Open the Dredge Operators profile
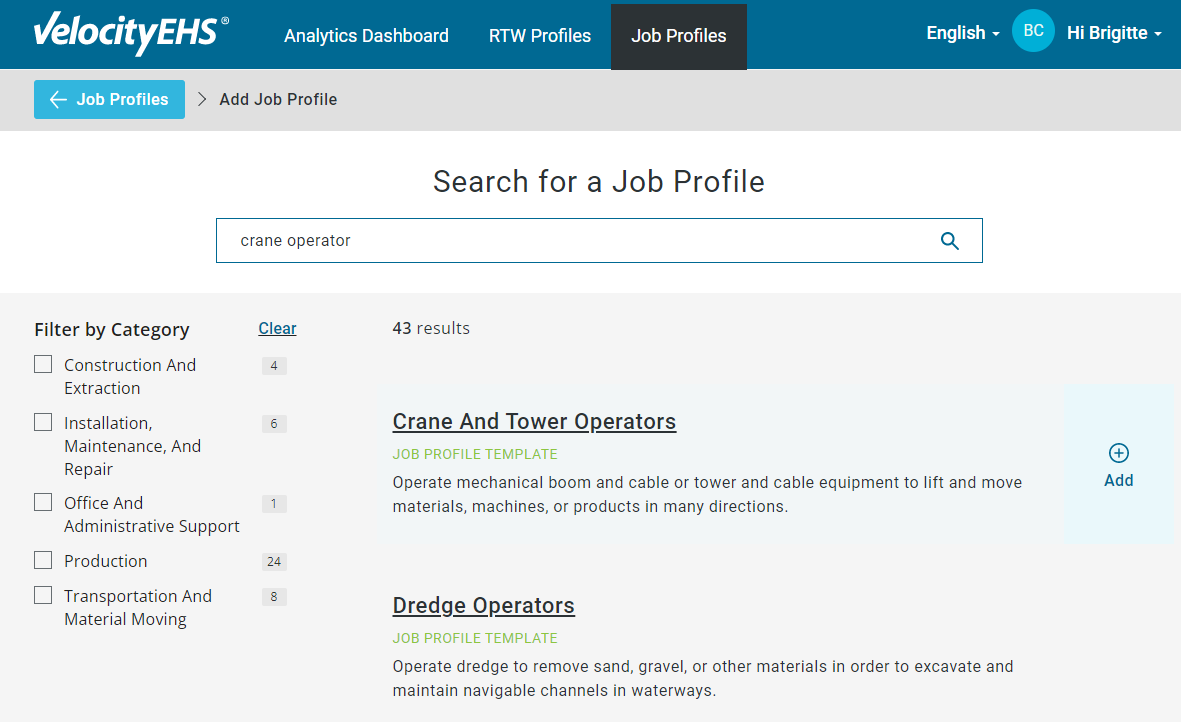 point(484,605)
